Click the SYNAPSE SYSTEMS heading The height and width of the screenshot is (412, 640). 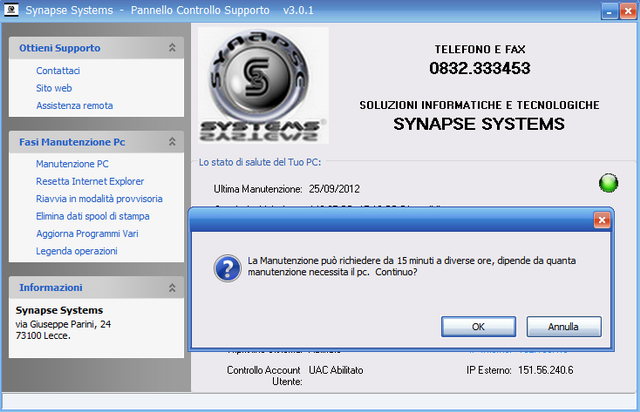pyautogui.click(x=479, y=124)
